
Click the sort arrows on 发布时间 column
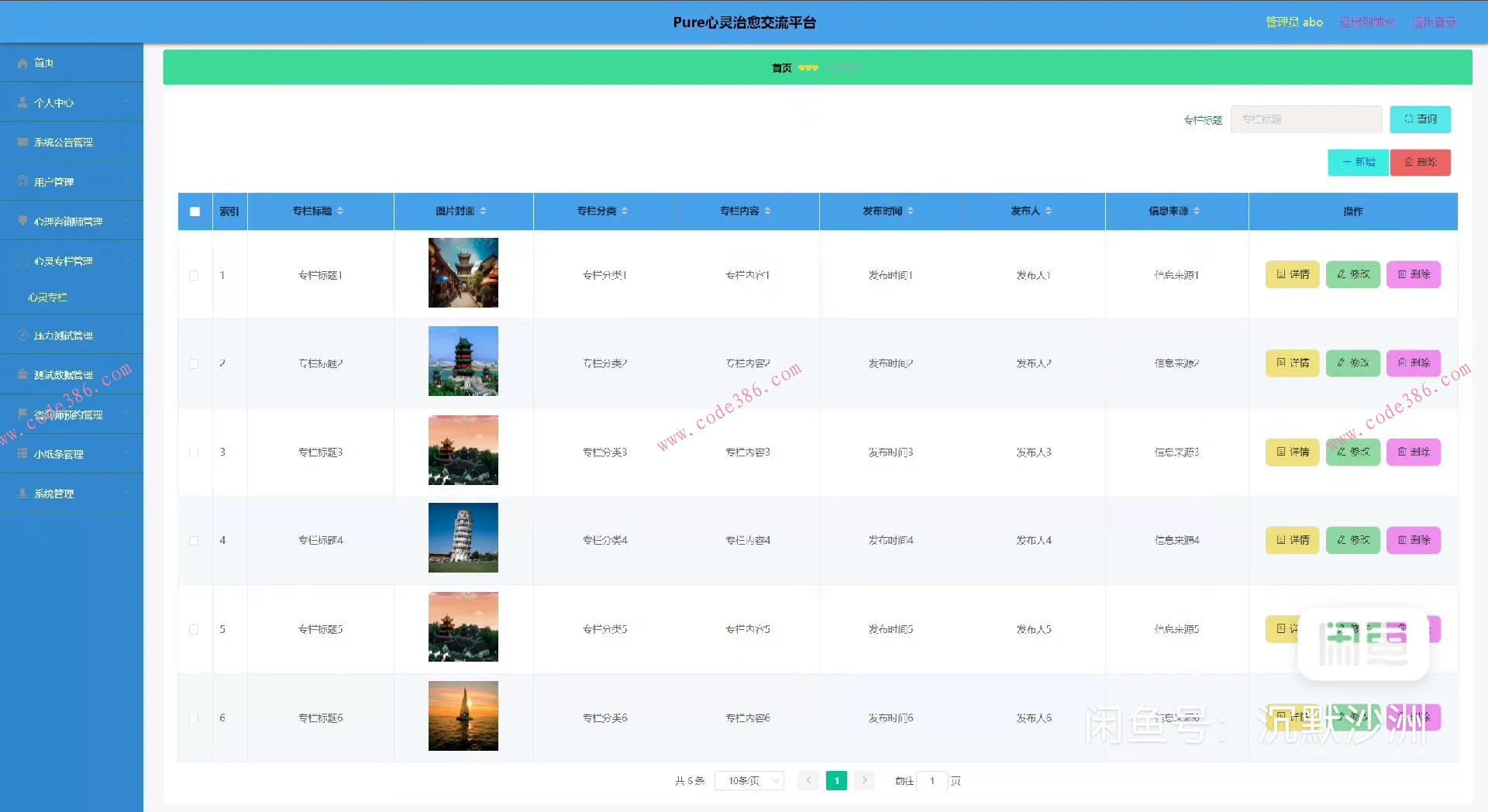click(911, 211)
